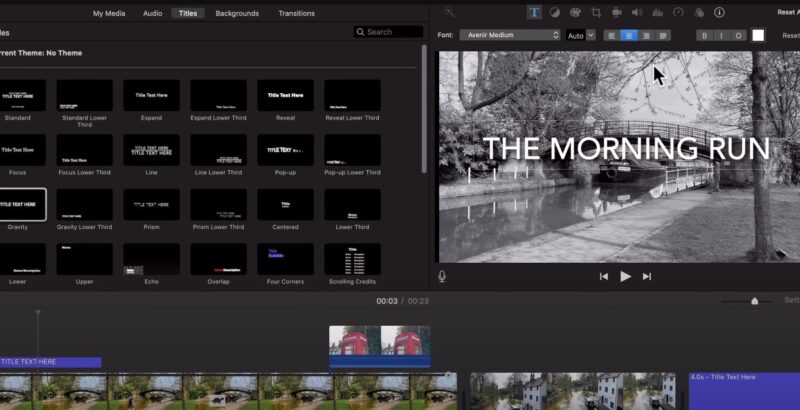Open the Avenir Medium font dropdown
Screen dimensions: 800x410
[x=510, y=35]
